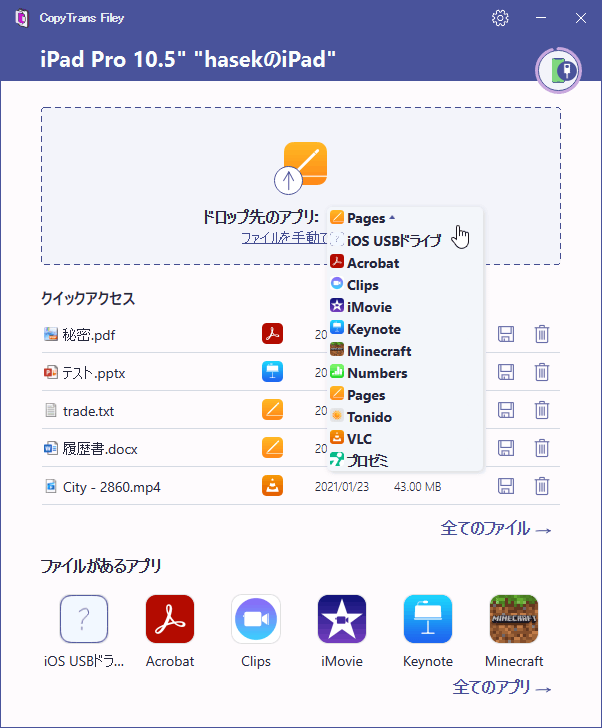Delete City - 2860.mp4 with its trash icon

(x=542, y=486)
